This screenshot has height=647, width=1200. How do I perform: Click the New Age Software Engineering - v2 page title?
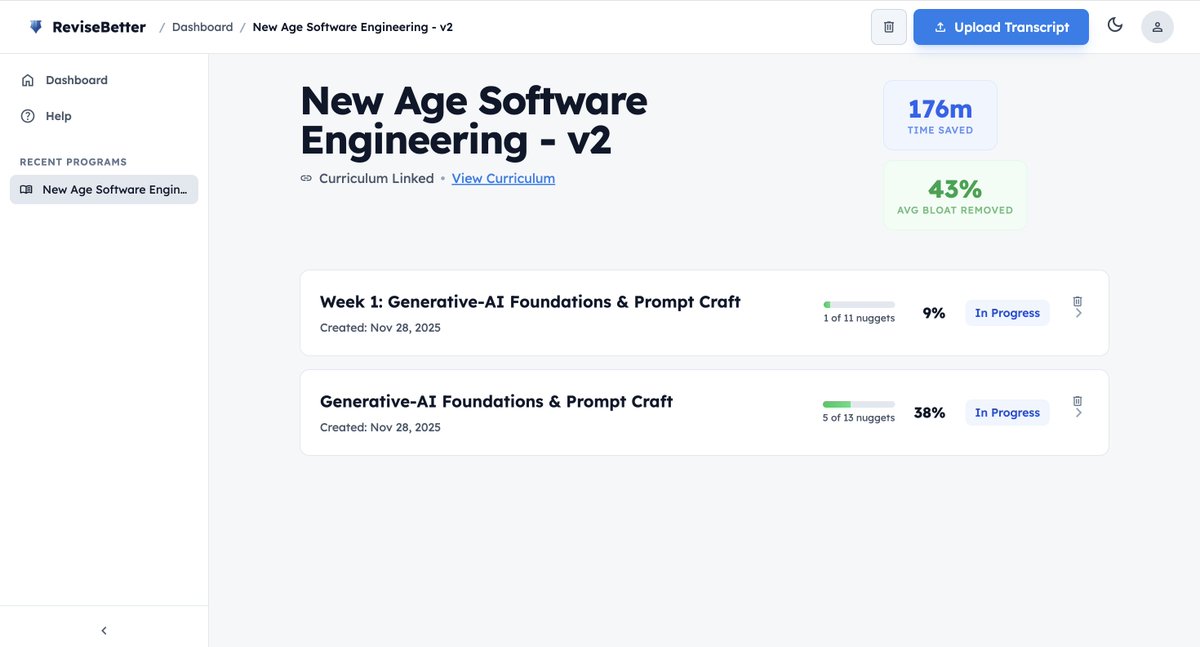[x=474, y=121]
